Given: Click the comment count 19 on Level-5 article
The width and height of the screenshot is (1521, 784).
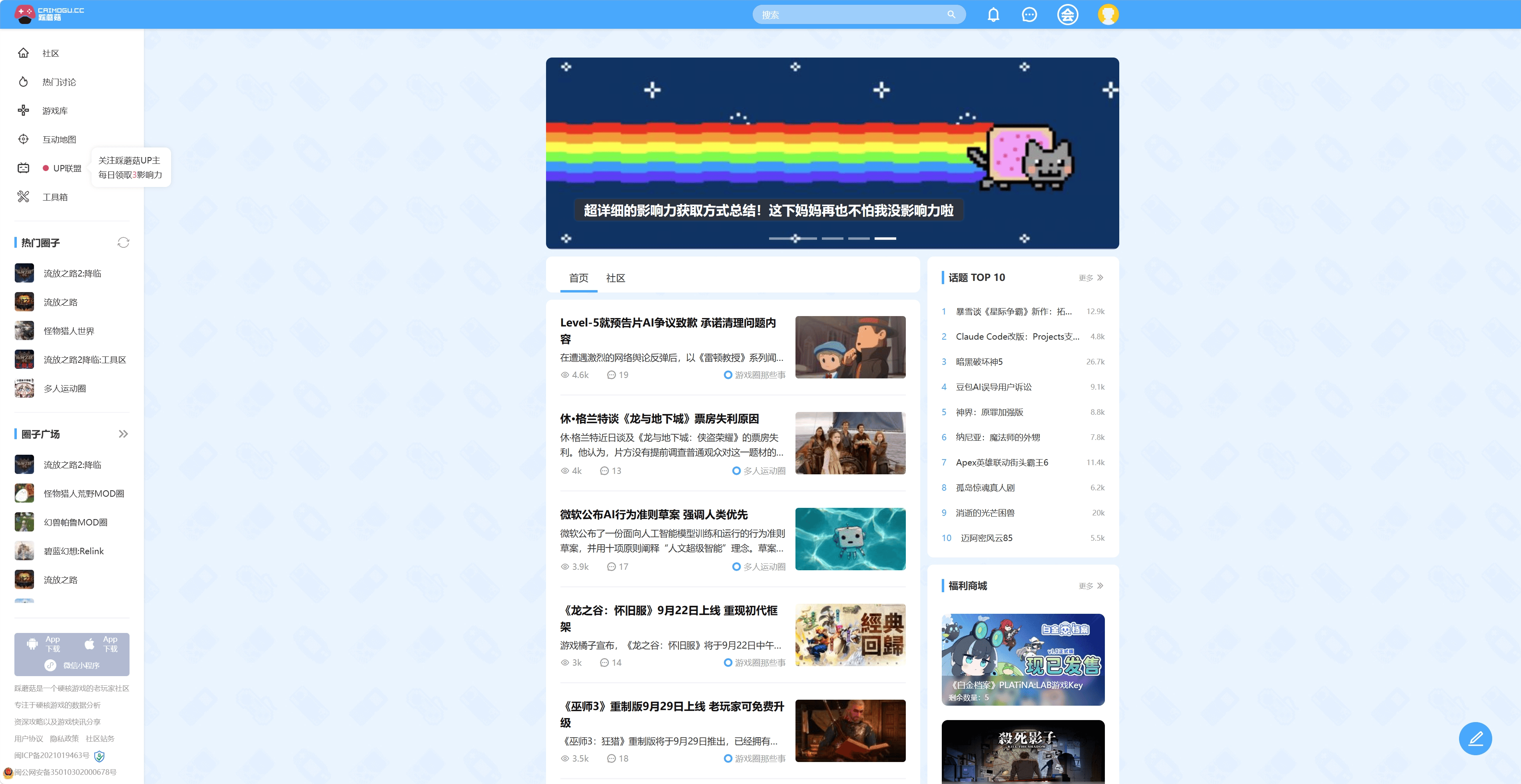Looking at the screenshot, I should (x=618, y=375).
